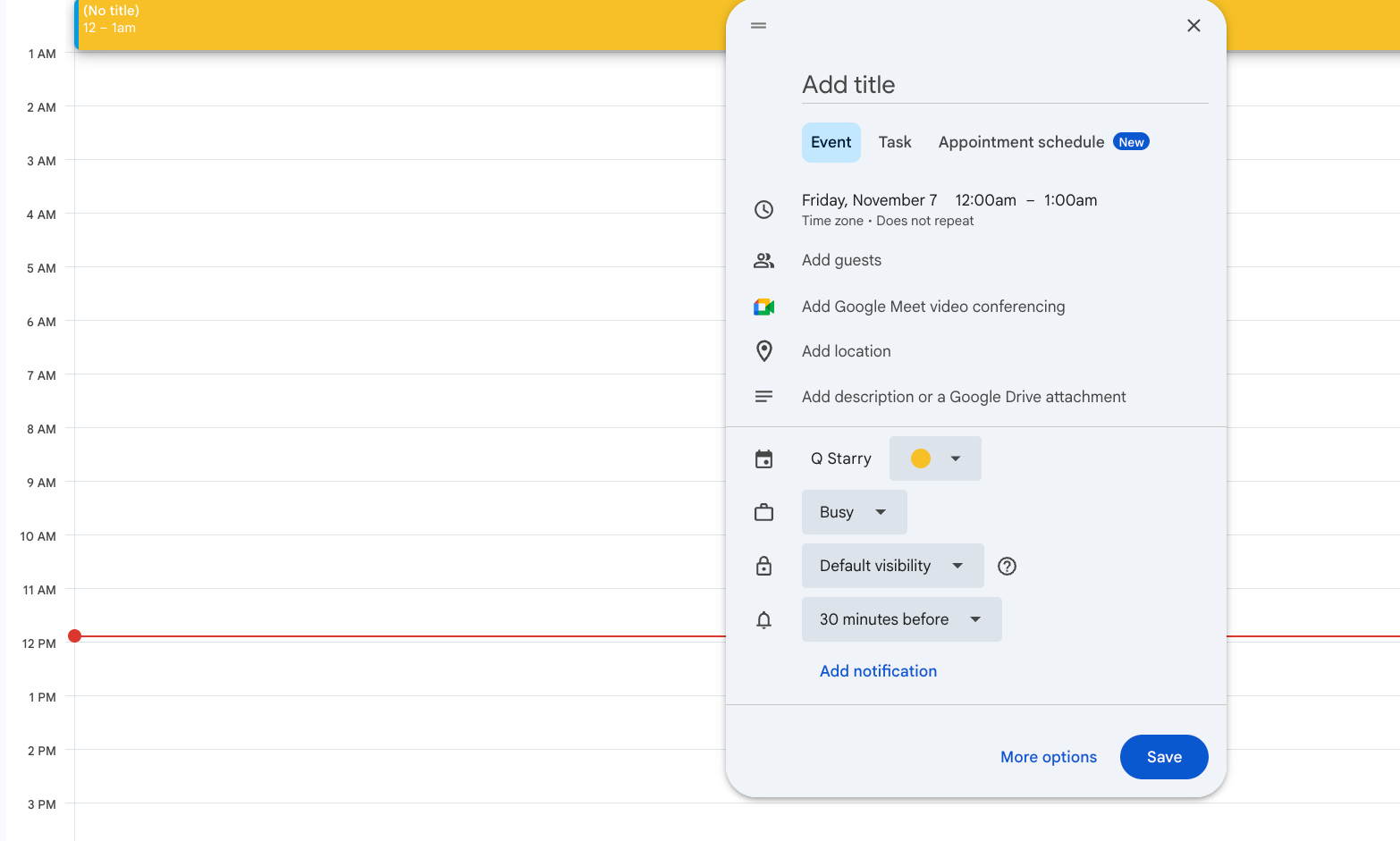Click the location pin icon
Screen dimensions: 1400x841
tap(763, 351)
